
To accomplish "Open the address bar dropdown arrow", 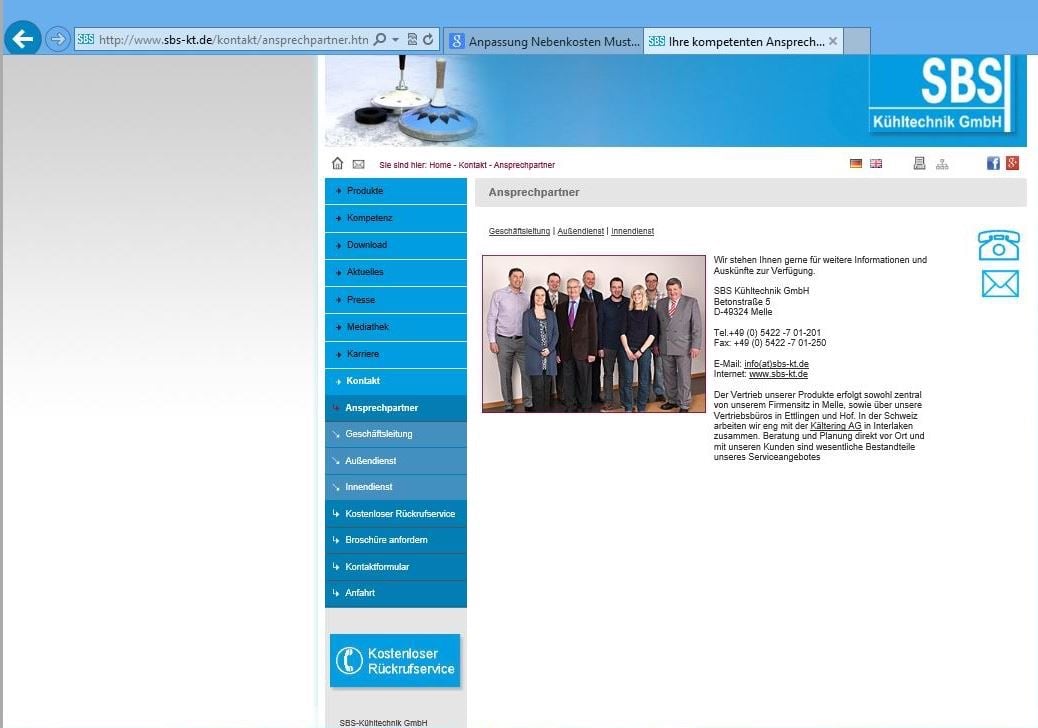I will point(395,40).
